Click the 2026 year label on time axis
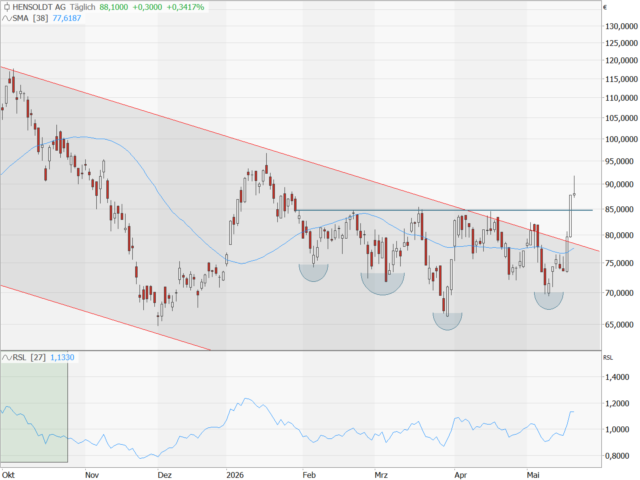Screen dimensions: 640x480 click(235, 475)
